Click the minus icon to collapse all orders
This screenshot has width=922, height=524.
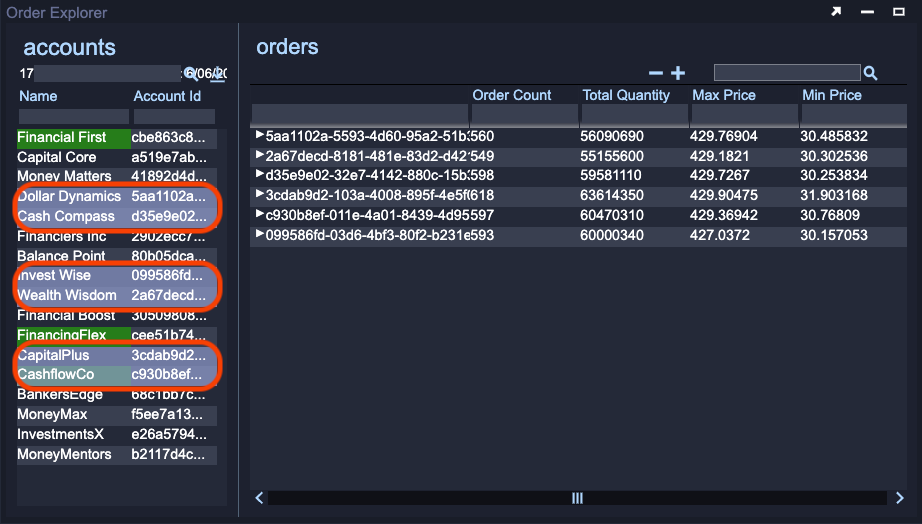[656, 73]
